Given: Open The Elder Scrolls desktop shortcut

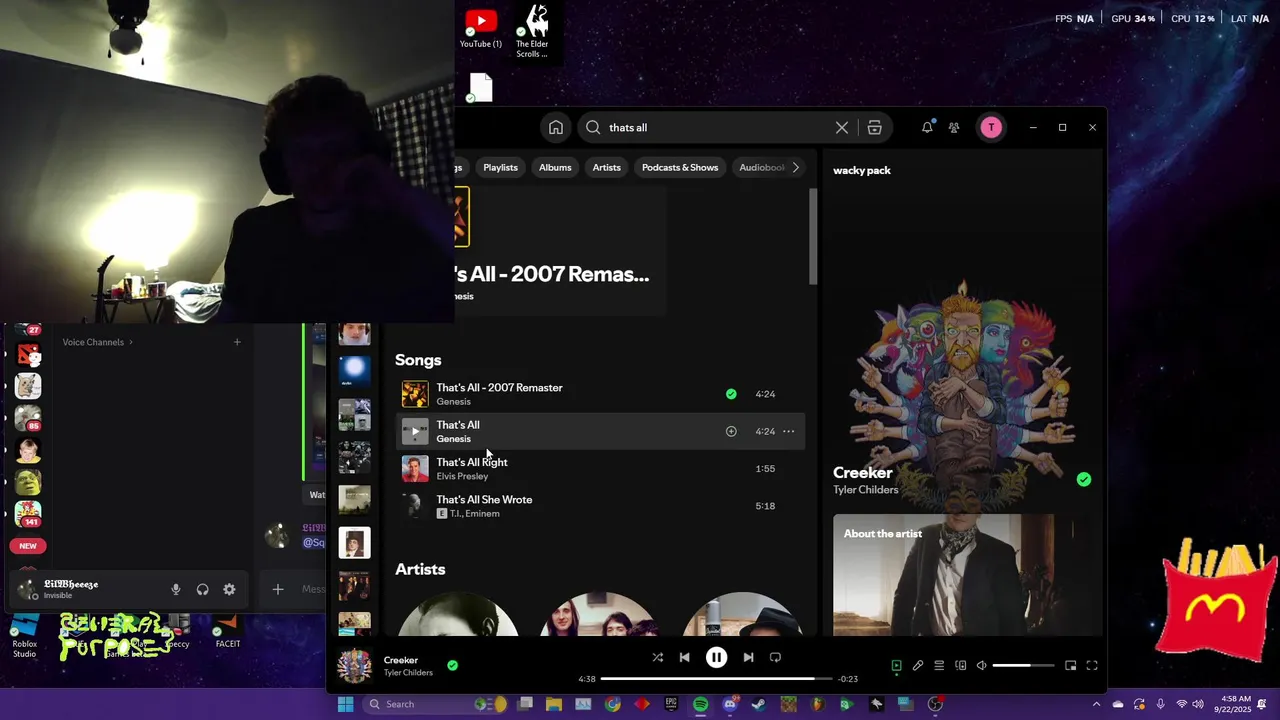Looking at the screenshot, I should (x=532, y=32).
